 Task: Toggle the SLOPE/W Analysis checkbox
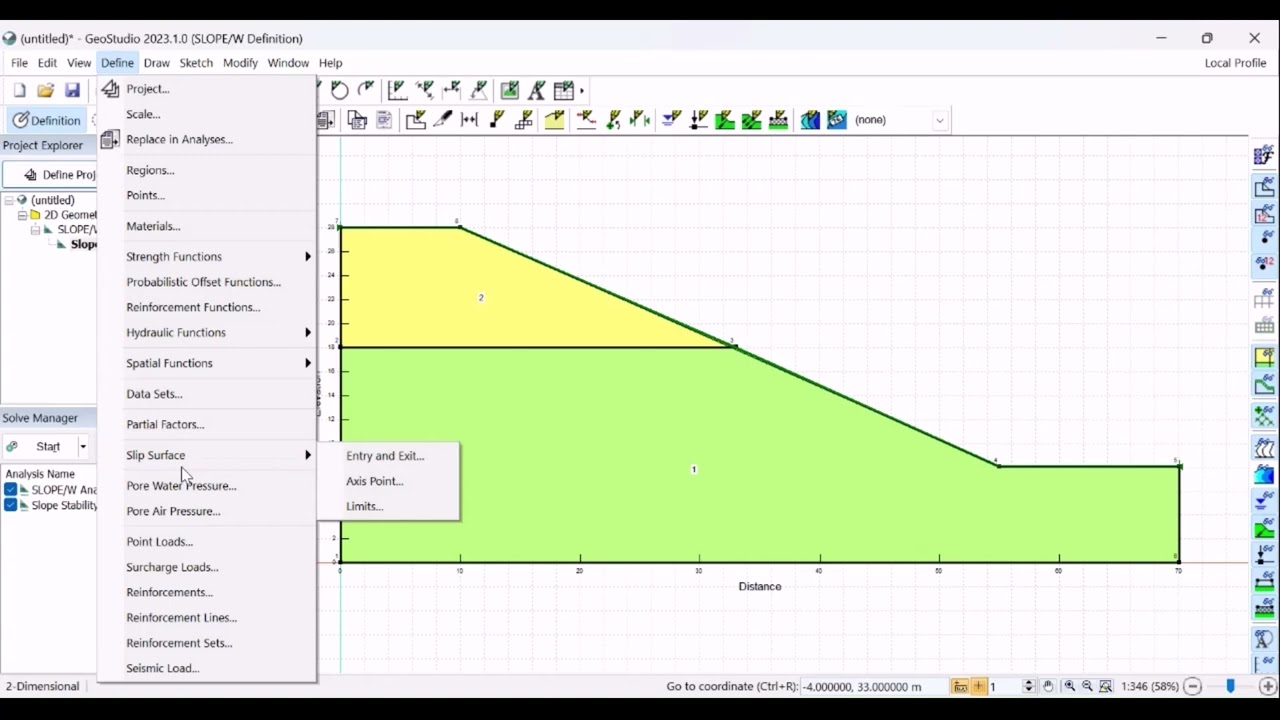(11, 490)
